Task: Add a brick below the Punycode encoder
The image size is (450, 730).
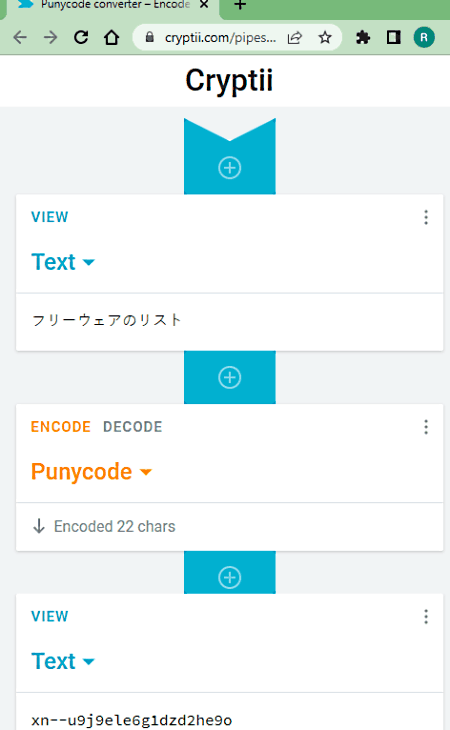Action: coord(229,578)
